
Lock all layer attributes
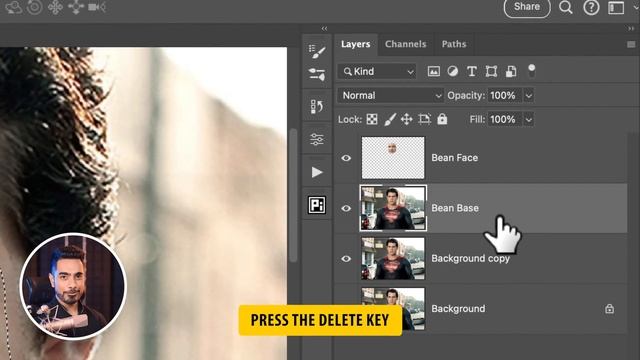pyautogui.click(x=442, y=119)
